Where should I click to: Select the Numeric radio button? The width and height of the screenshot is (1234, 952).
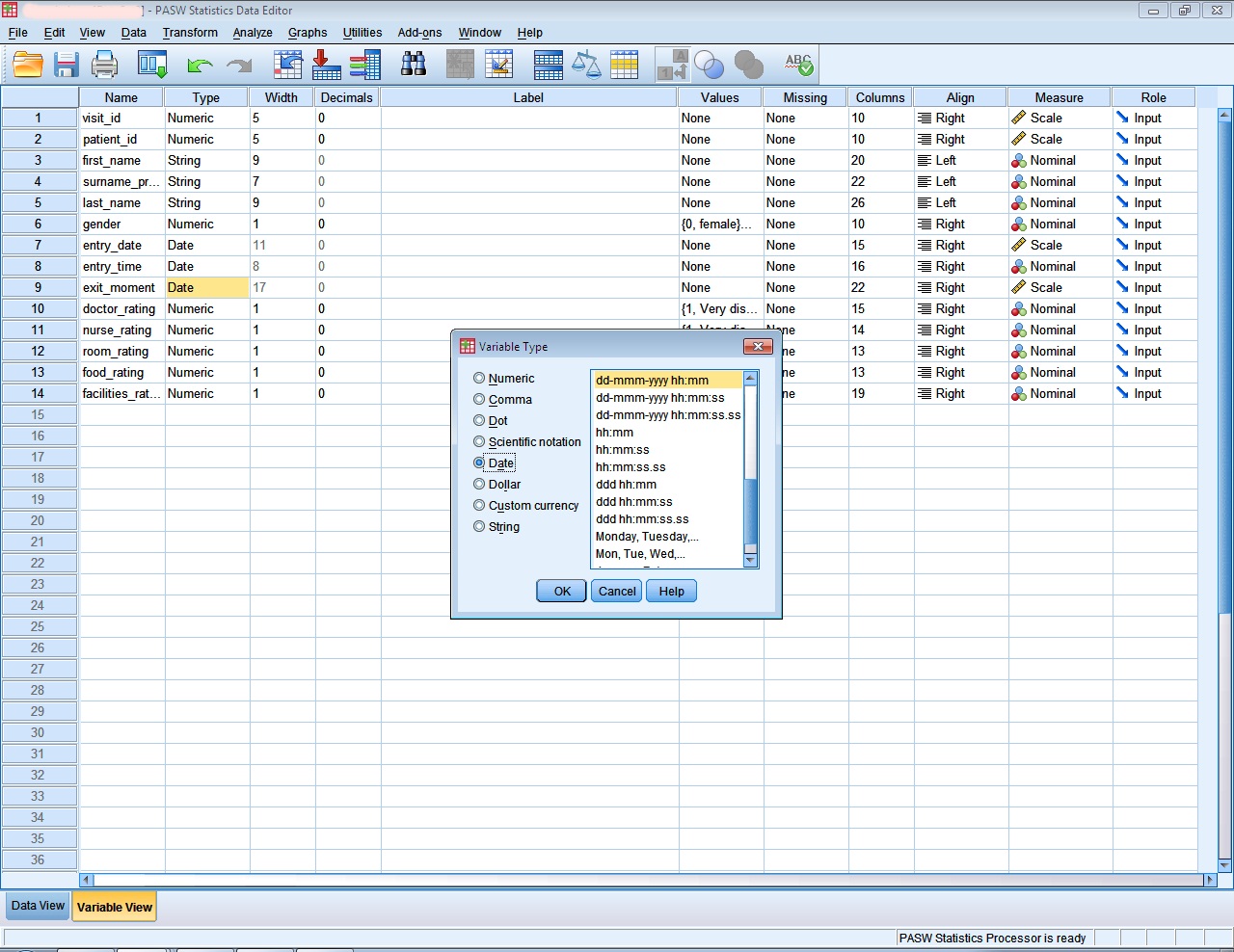pyautogui.click(x=479, y=379)
